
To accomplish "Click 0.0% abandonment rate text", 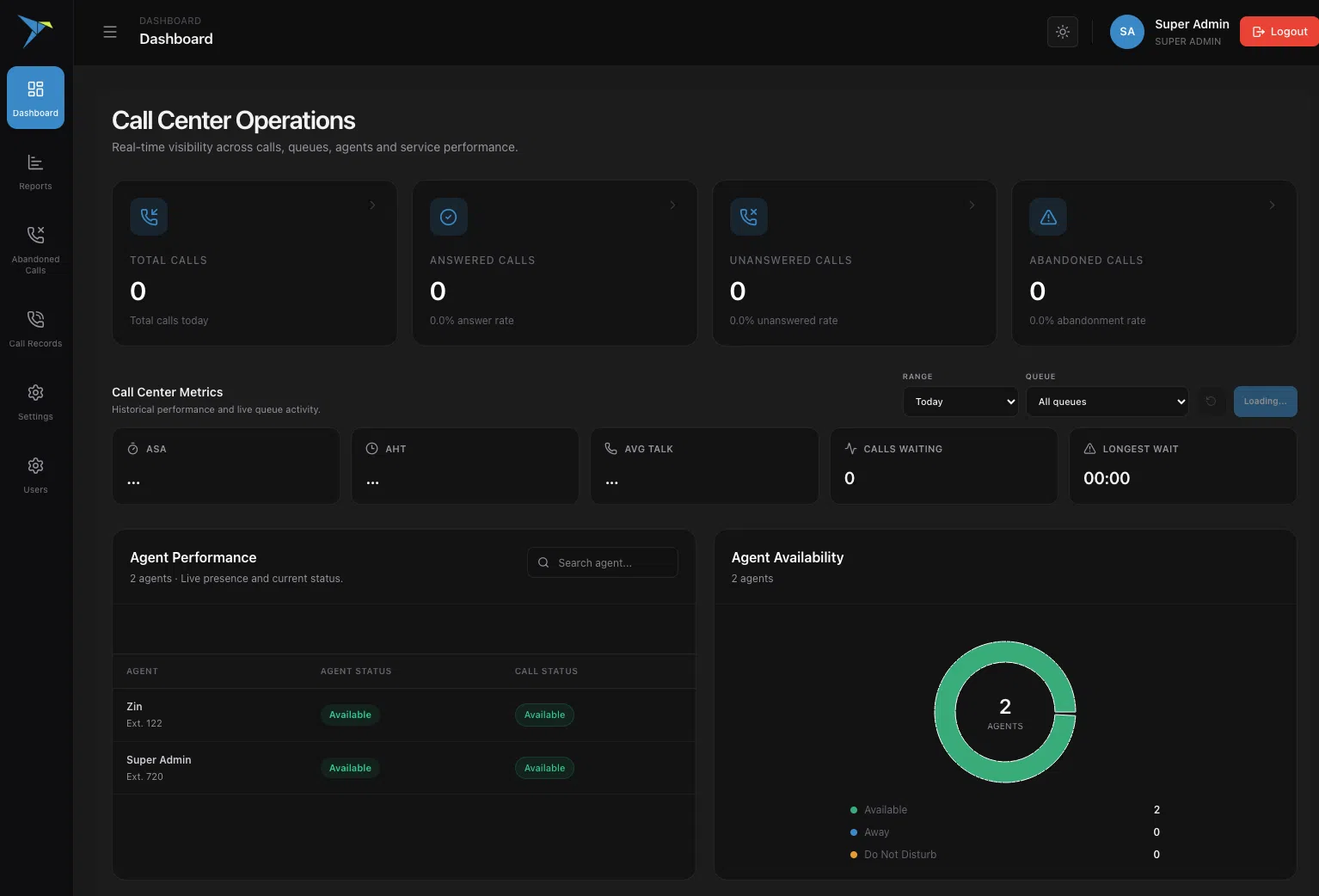I will (1088, 321).
